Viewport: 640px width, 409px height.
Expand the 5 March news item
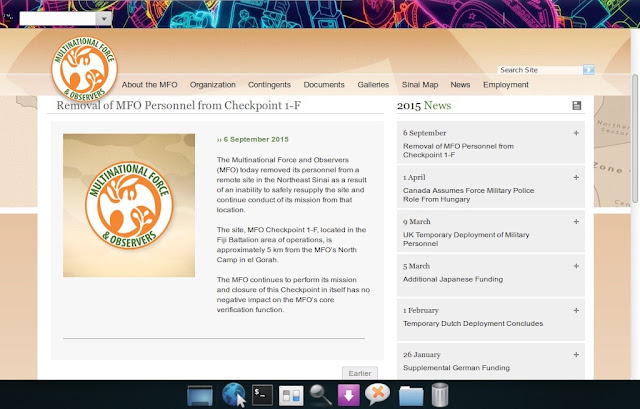[x=576, y=266]
